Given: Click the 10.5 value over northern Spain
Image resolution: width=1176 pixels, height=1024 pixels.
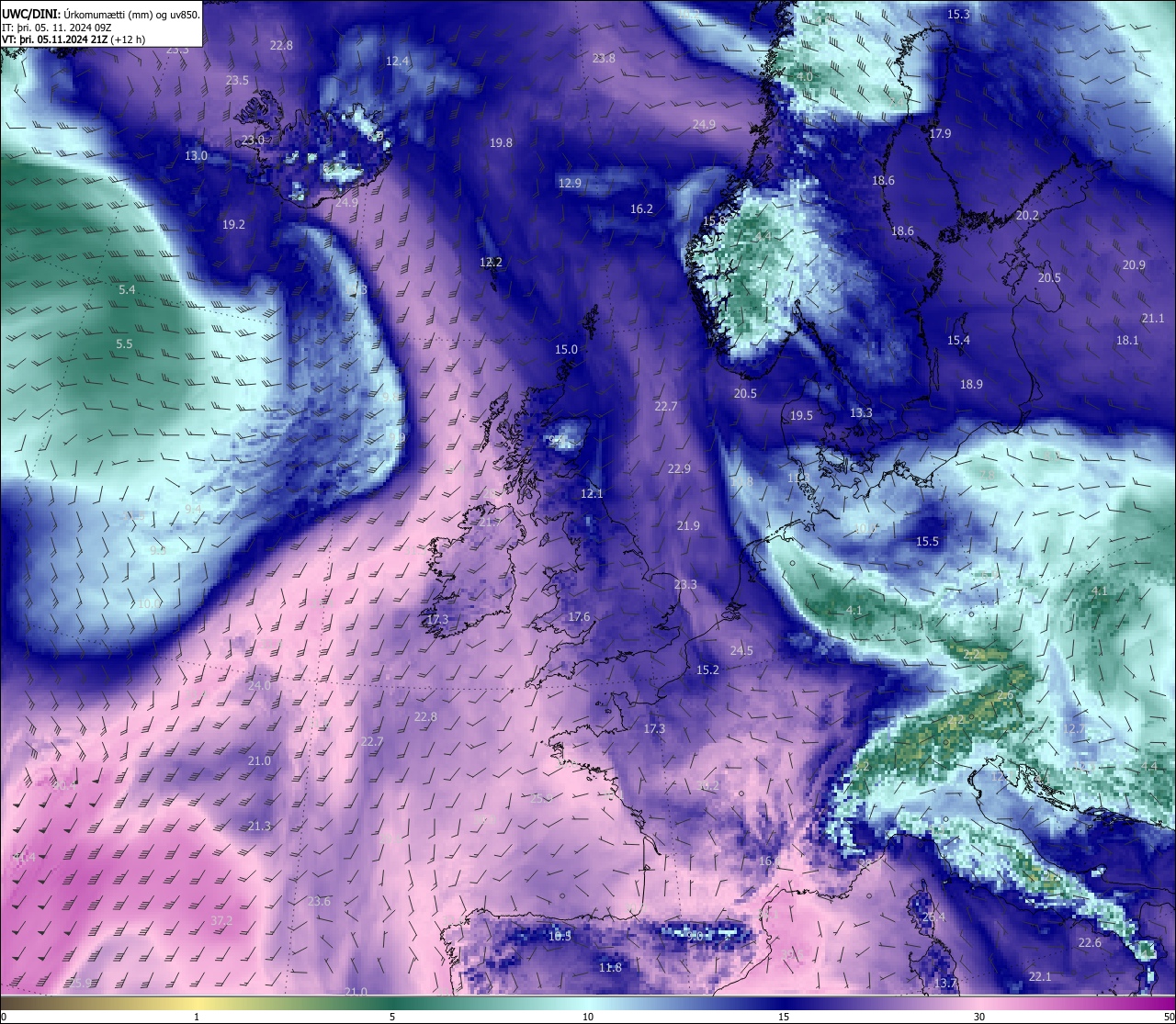Looking at the screenshot, I should pos(560,937).
